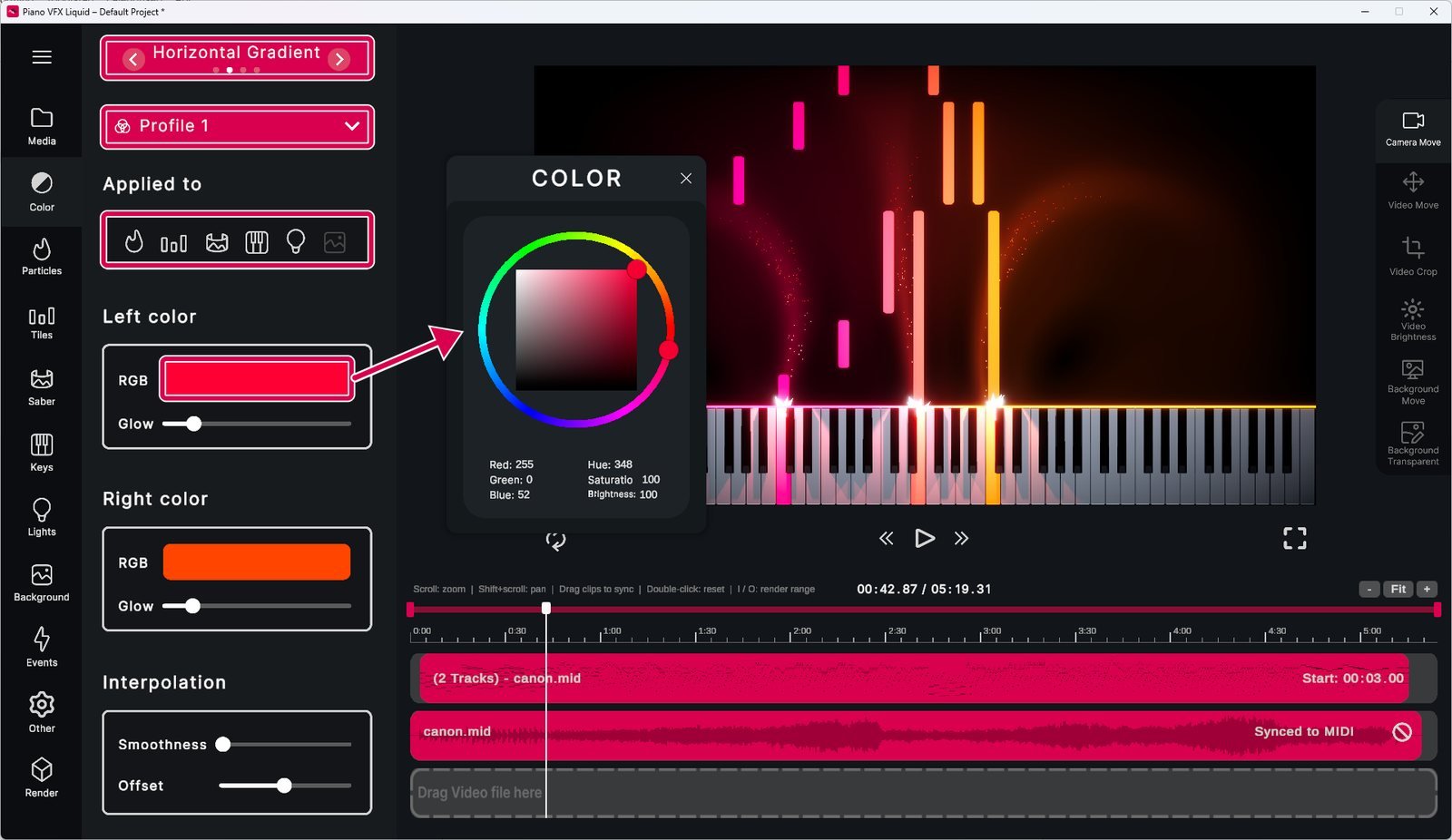Open the Right color orange swatch
1452x840 pixels.
tap(257, 562)
